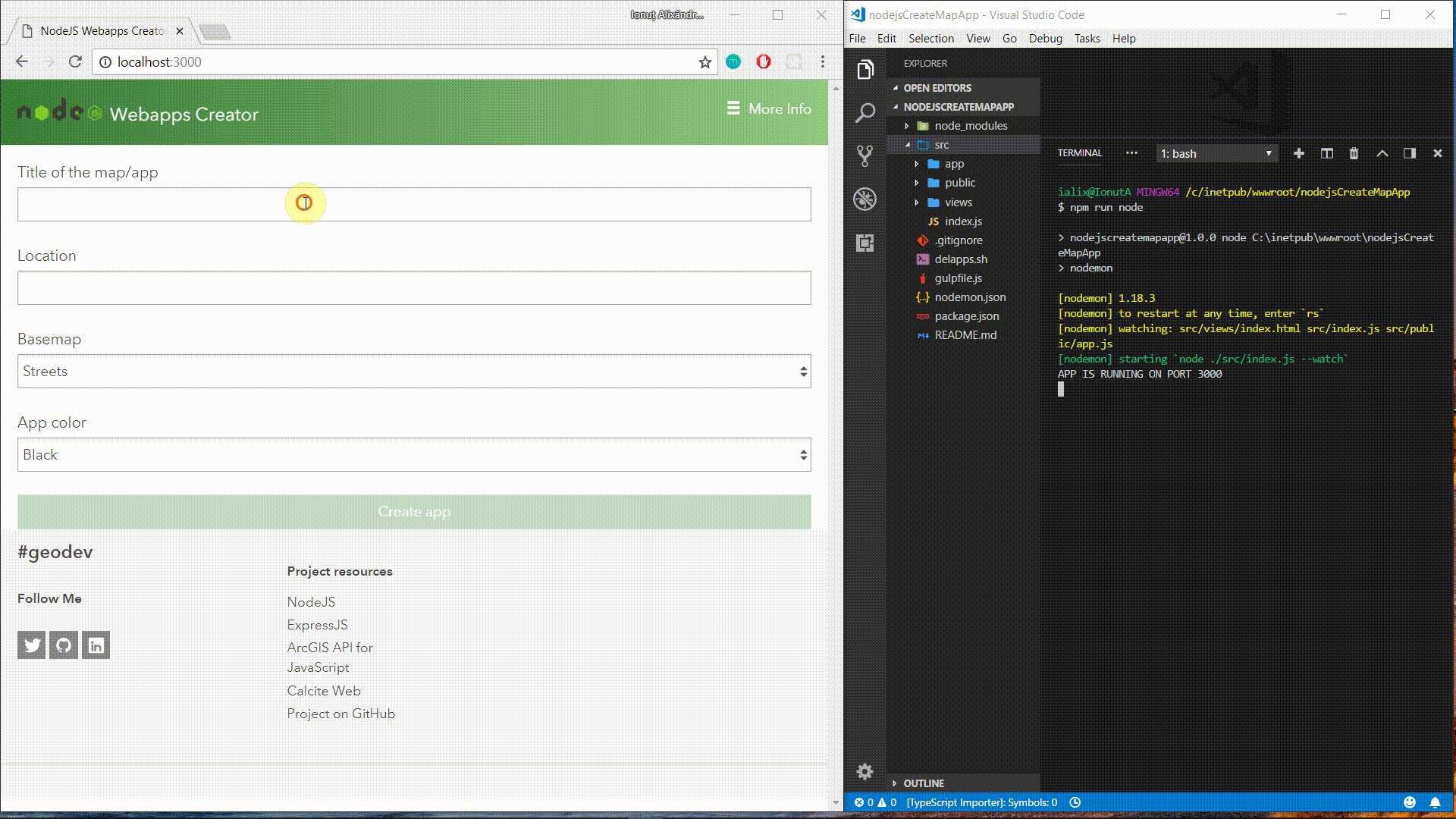Bookmark this page with the star
Screen dimensions: 1456x819
(705, 62)
